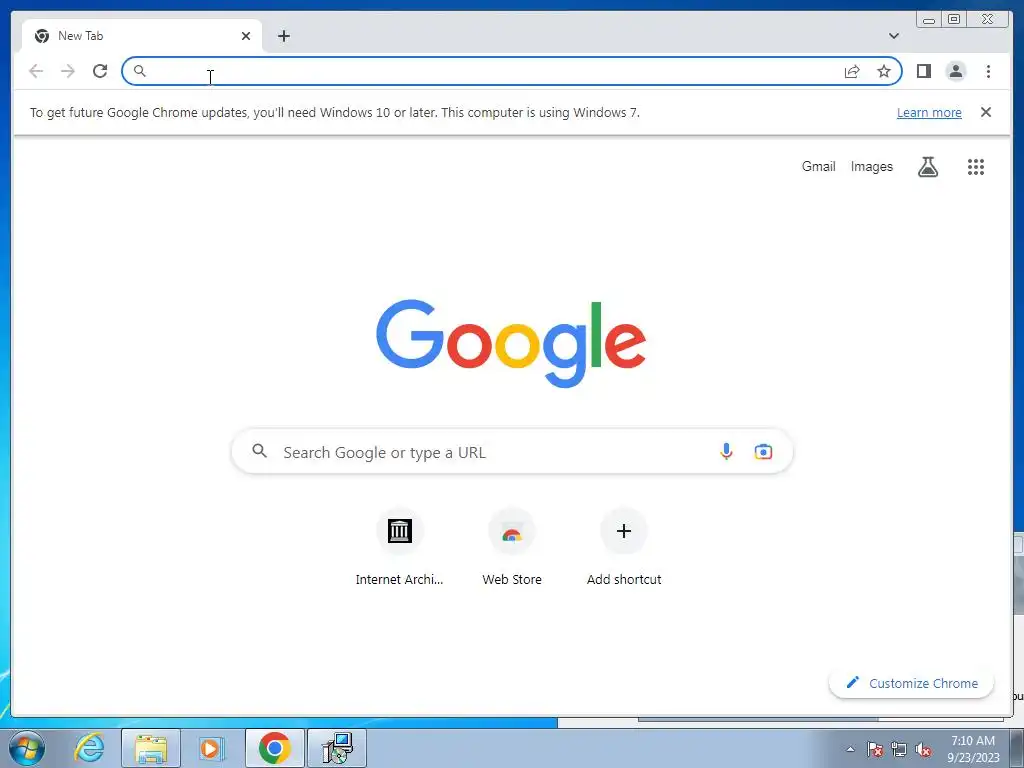1024x768 pixels.
Task: Click Customize Chrome button
Action: click(x=911, y=683)
